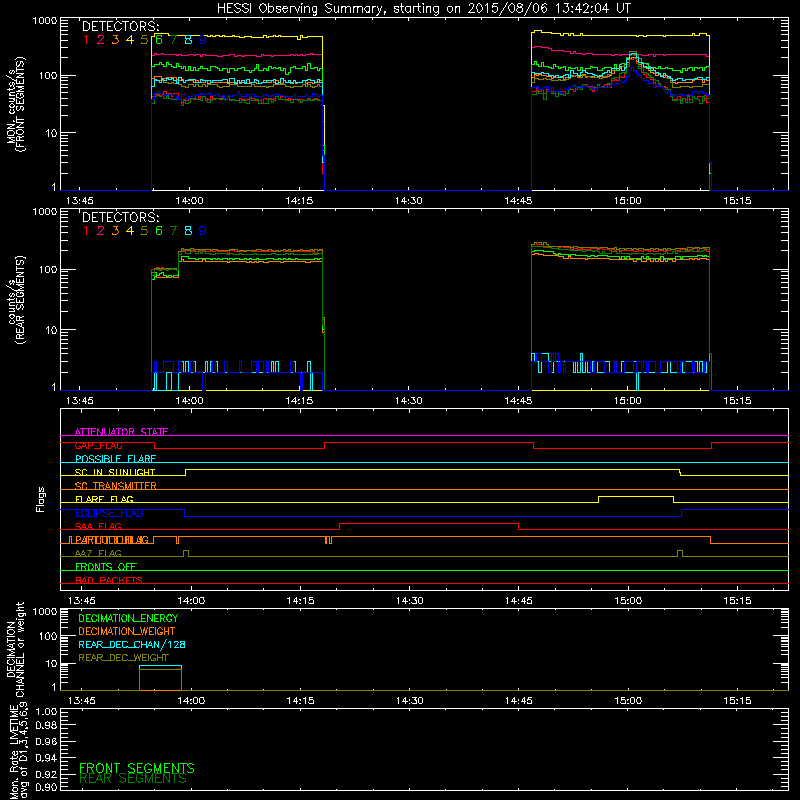The height and width of the screenshot is (800, 800).
Task: Click the cyan REAR_DEC_CHAN box before 14:00
Action: [x=160, y=667]
